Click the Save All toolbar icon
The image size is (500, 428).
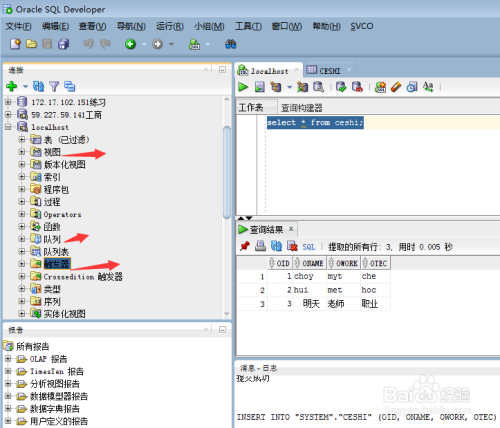click(63, 44)
